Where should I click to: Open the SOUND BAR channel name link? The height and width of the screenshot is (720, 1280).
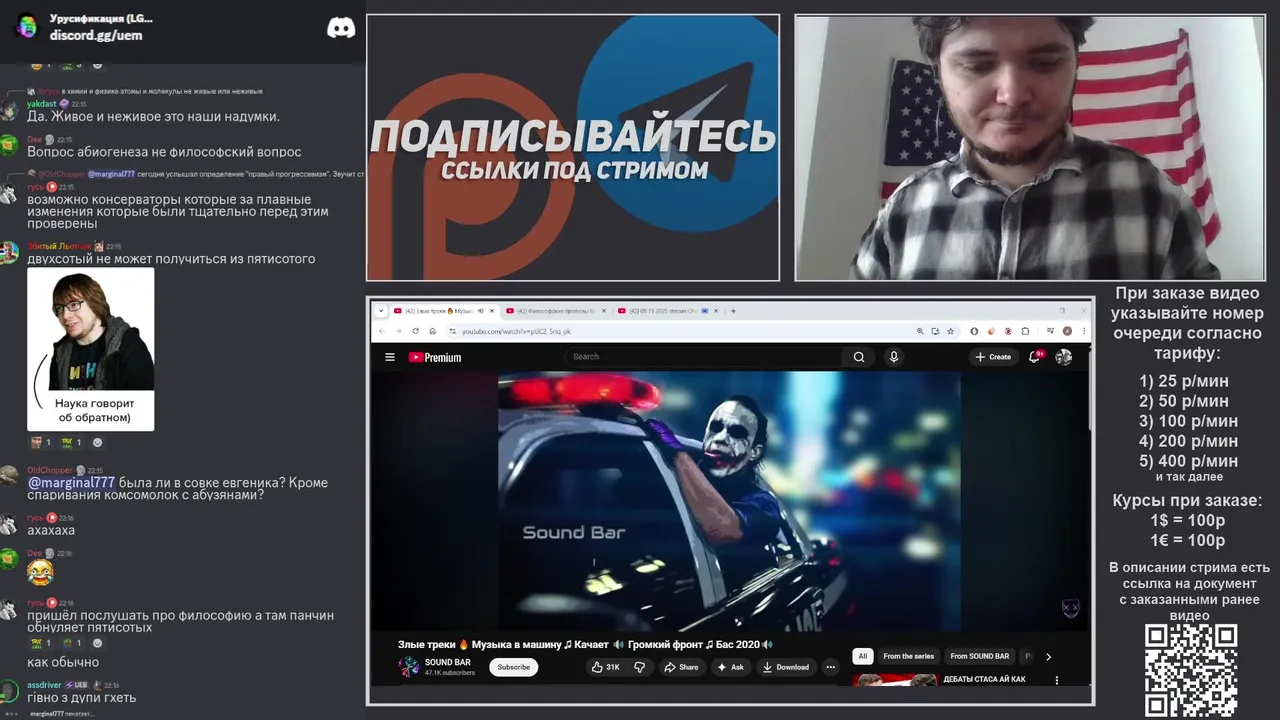447,662
